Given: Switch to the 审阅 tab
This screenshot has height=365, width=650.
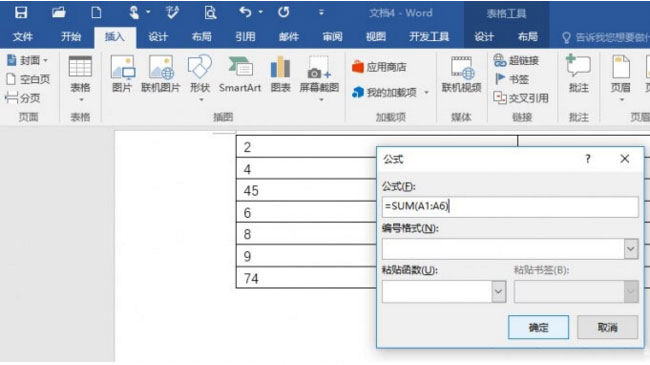Looking at the screenshot, I should point(332,37).
